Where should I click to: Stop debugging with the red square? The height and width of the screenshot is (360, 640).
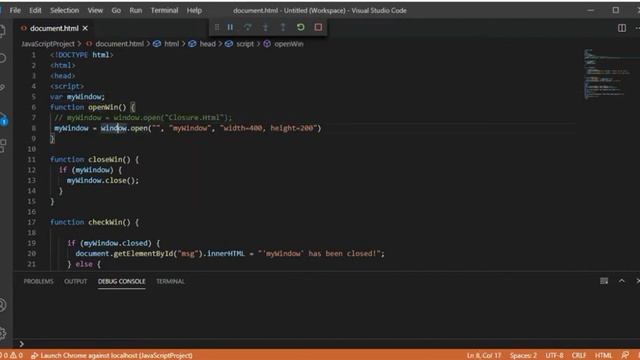pyautogui.click(x=318, y=27)
